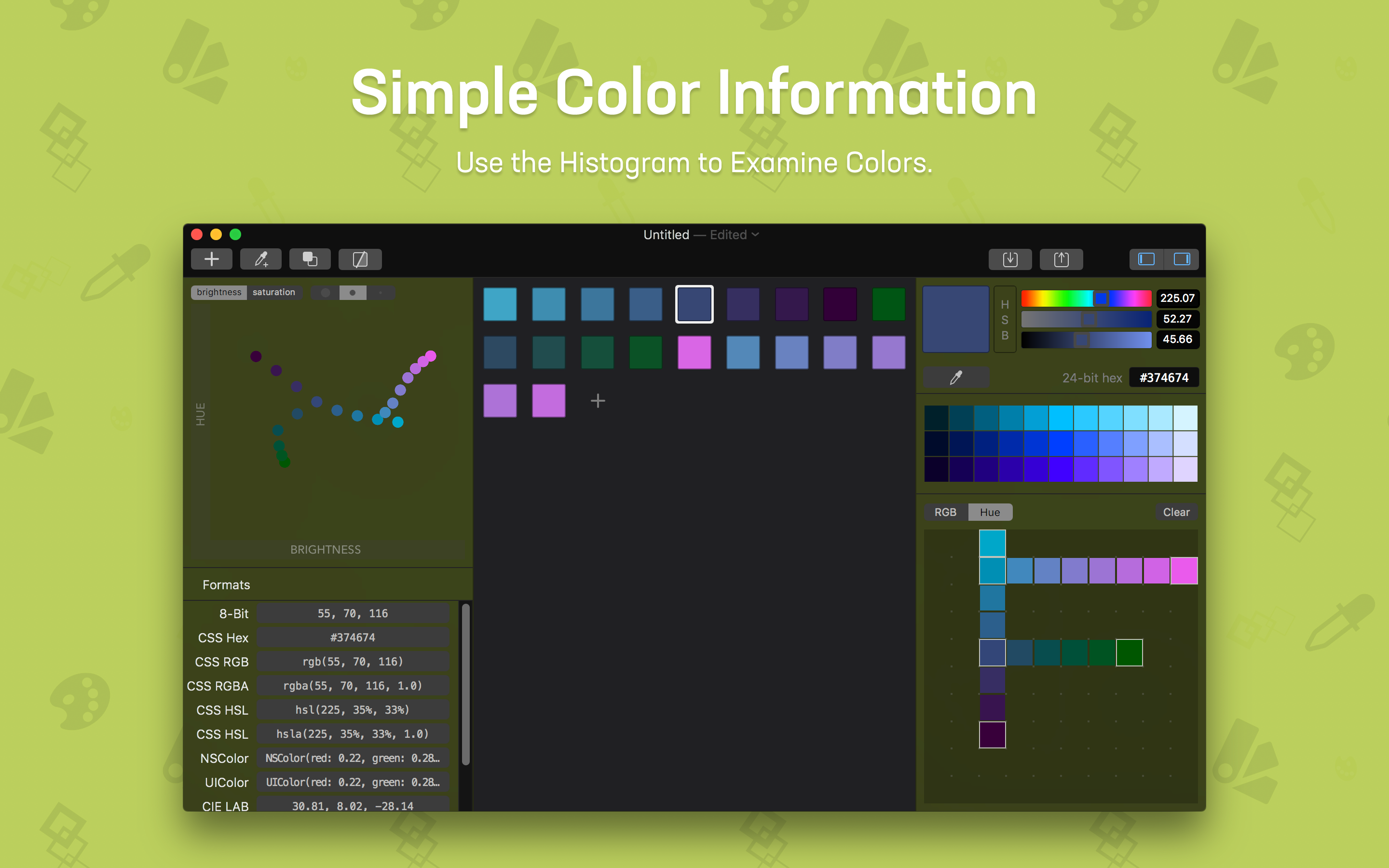Click the export (share arrow) toolbar icon

click(1061, 259)
